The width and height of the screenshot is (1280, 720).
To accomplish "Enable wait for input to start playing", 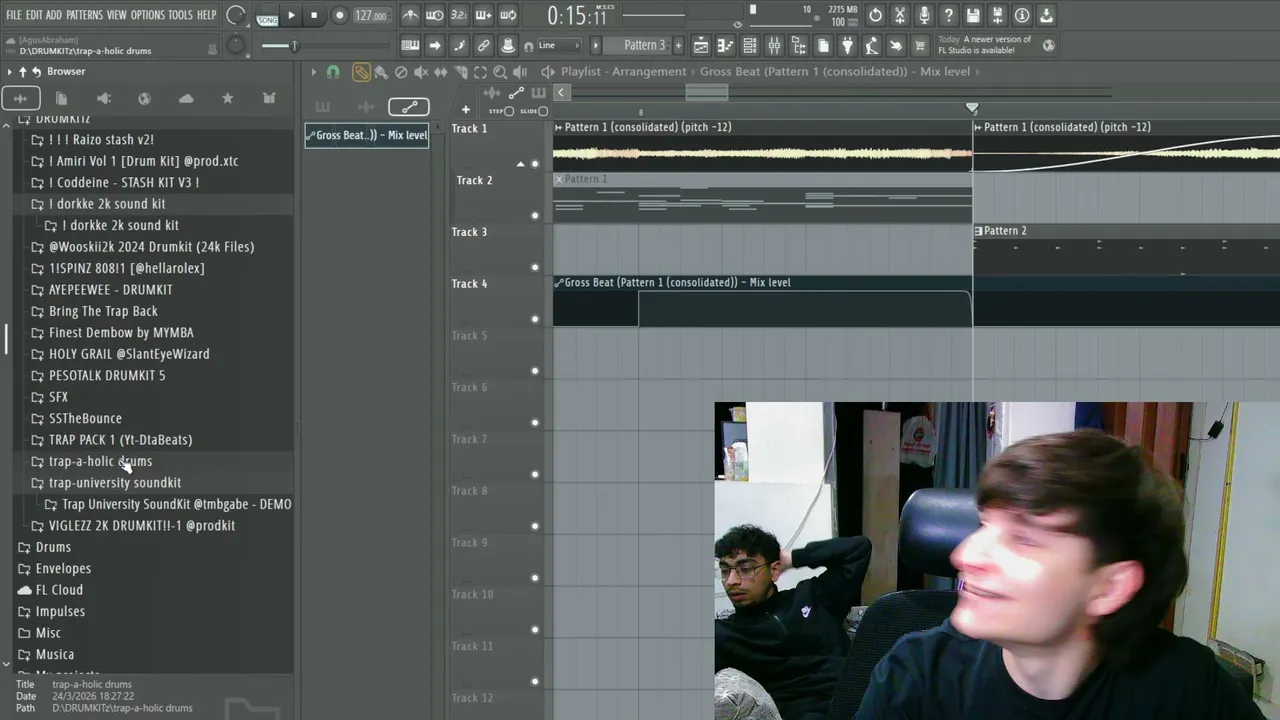I will tap(435, 15).
